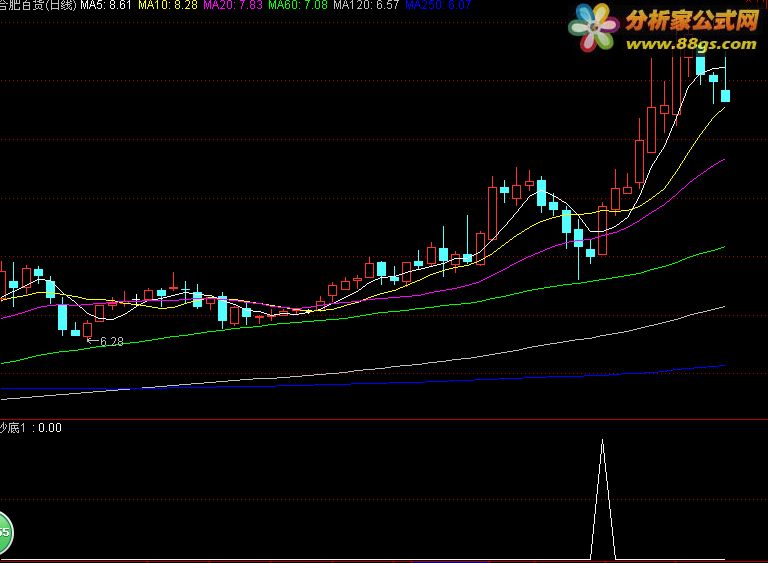Click the MA60: 7.08 indicator label

pyautogui.click(x=298, y=5)
